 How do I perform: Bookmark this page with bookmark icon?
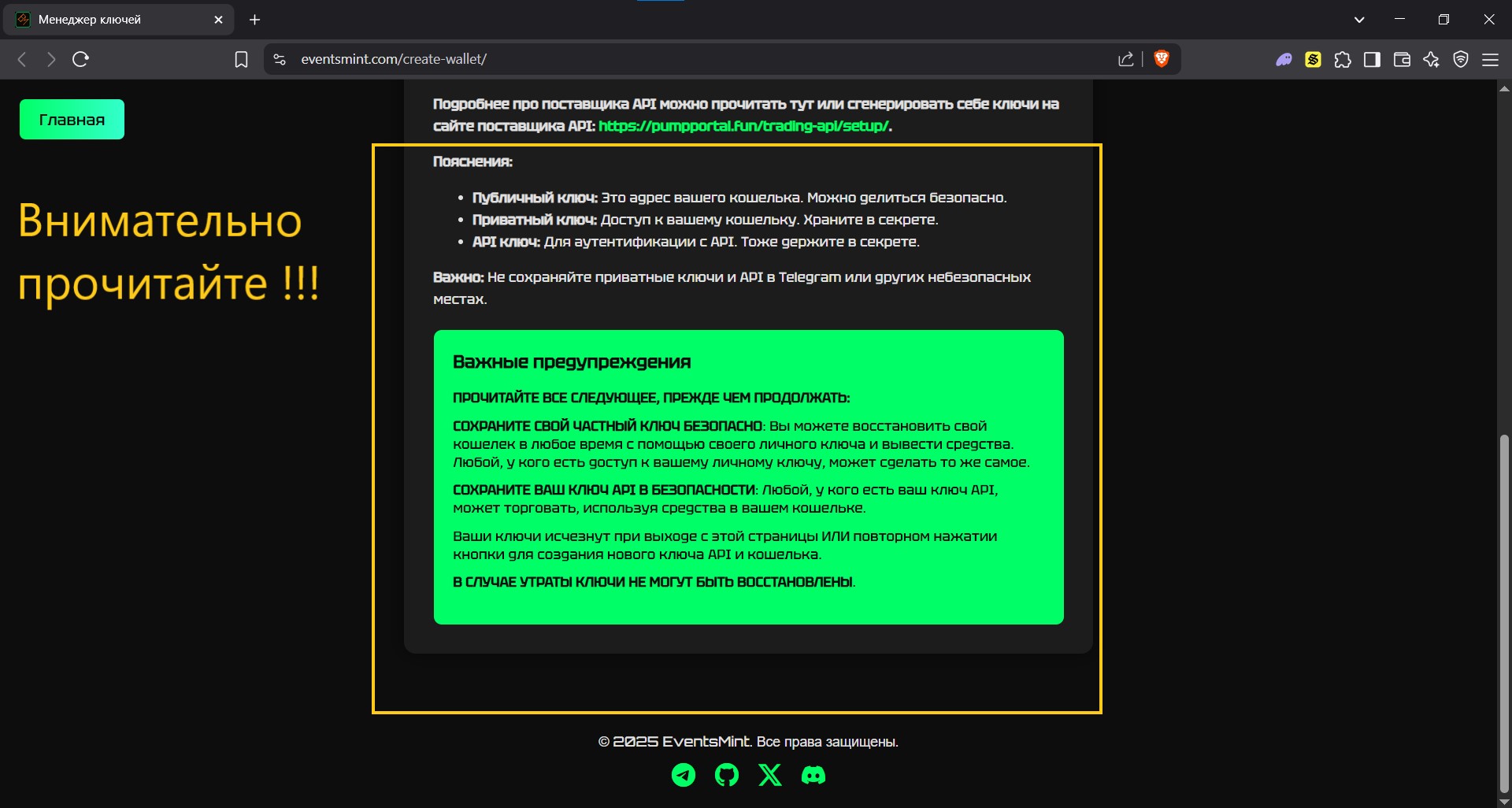point(241,60)
